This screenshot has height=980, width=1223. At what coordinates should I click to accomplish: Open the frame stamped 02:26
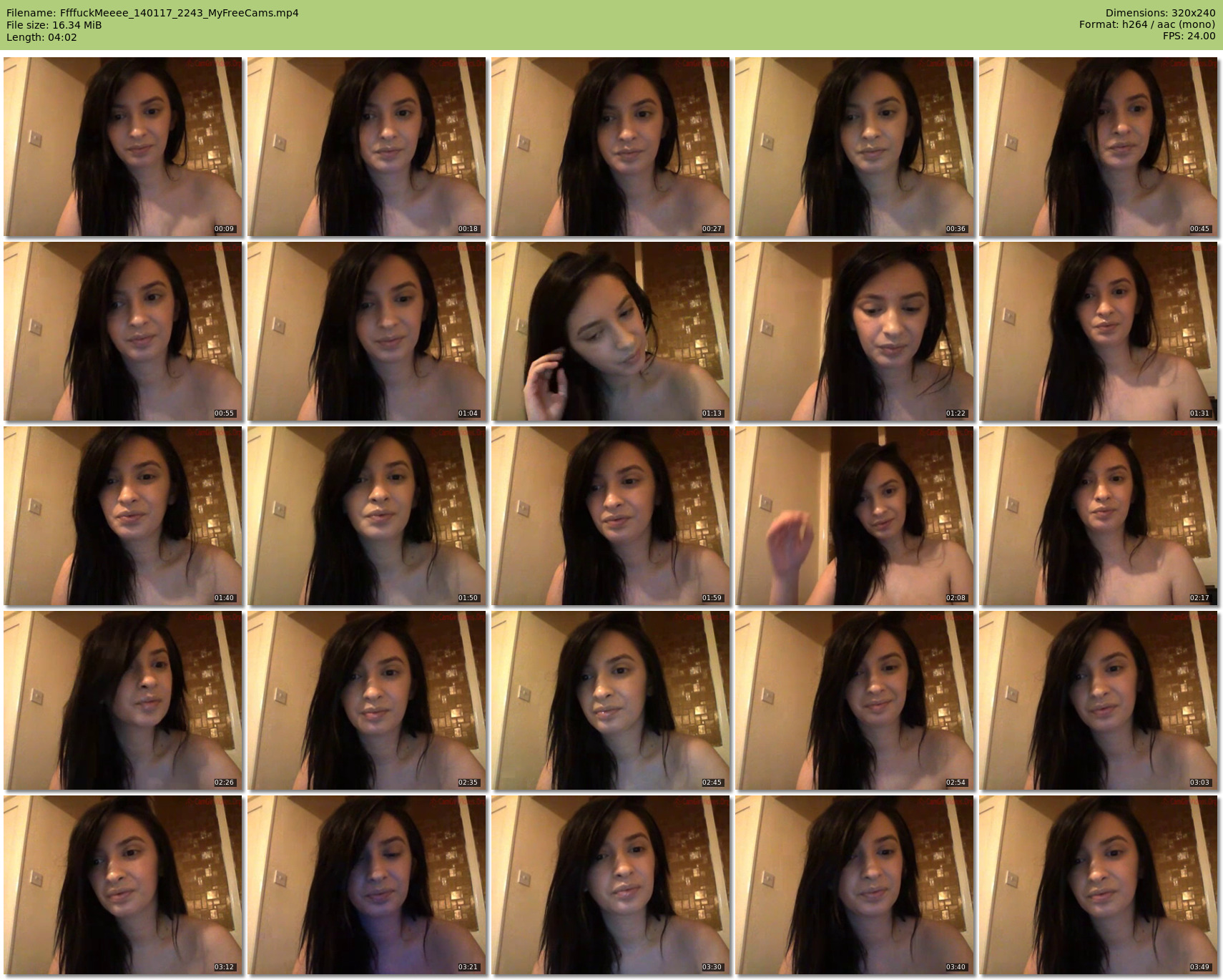pos(123,700)
